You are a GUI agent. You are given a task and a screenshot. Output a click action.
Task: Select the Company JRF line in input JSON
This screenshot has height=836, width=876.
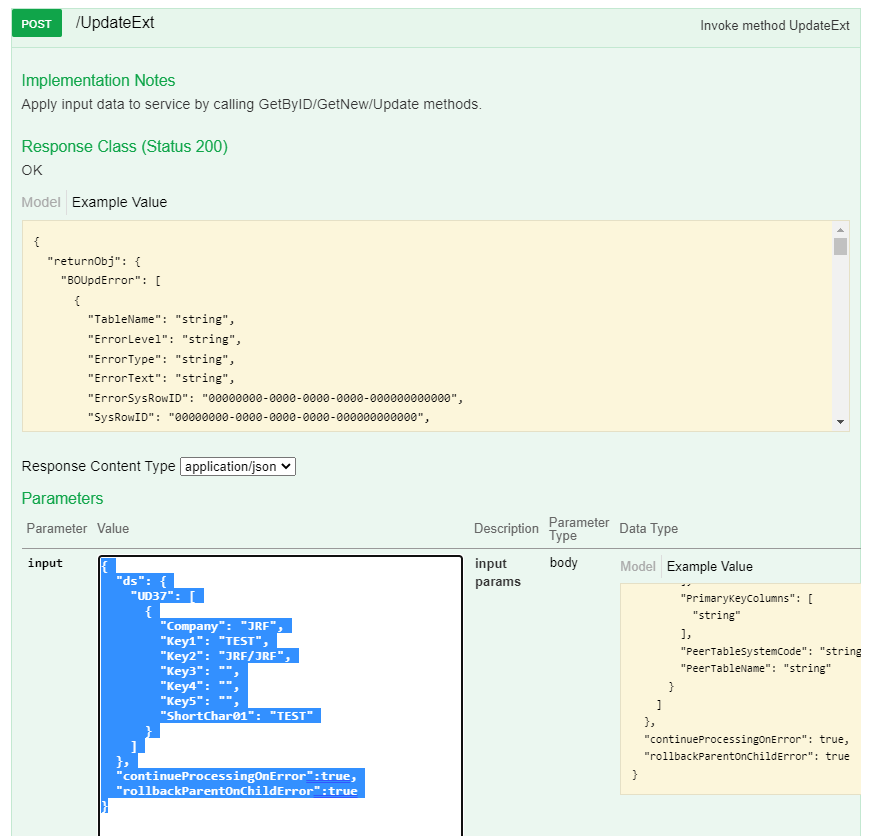(221, 626)
